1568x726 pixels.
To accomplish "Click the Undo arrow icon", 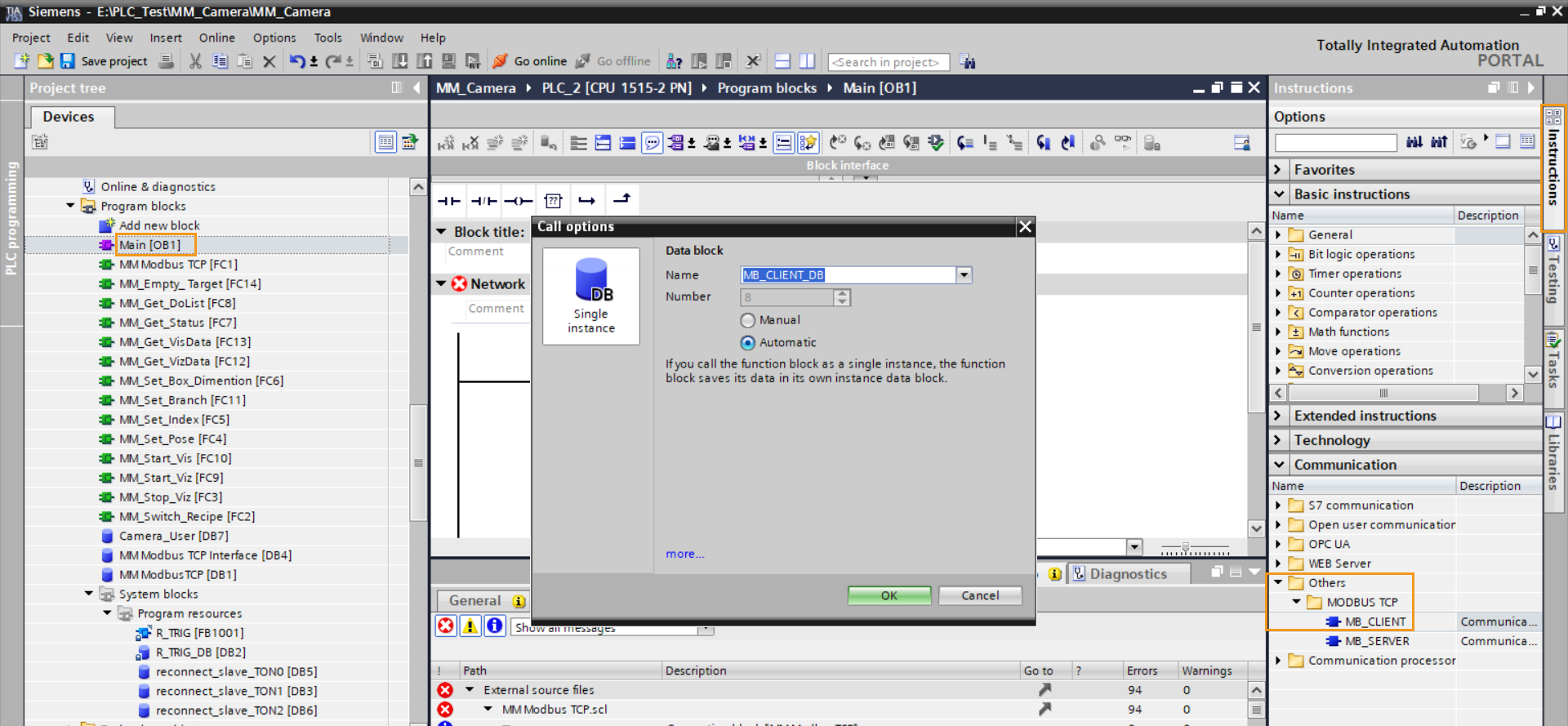I will (x=296, y=61).
